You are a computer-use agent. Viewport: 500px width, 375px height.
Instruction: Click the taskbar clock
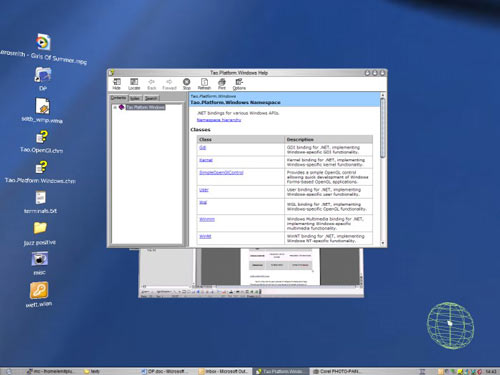pos(491,371)
